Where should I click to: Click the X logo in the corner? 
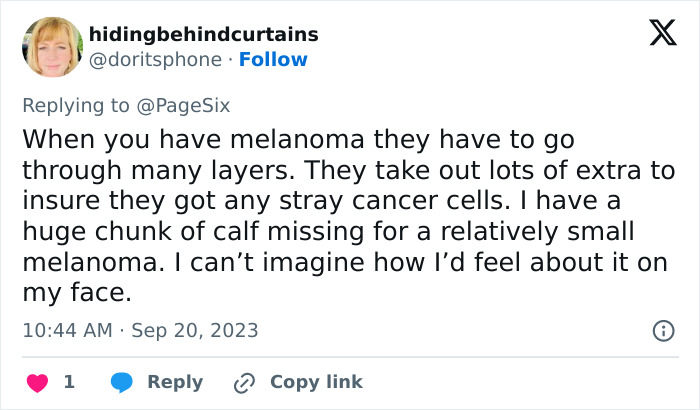pyautogui.click(x=655, y=34)
